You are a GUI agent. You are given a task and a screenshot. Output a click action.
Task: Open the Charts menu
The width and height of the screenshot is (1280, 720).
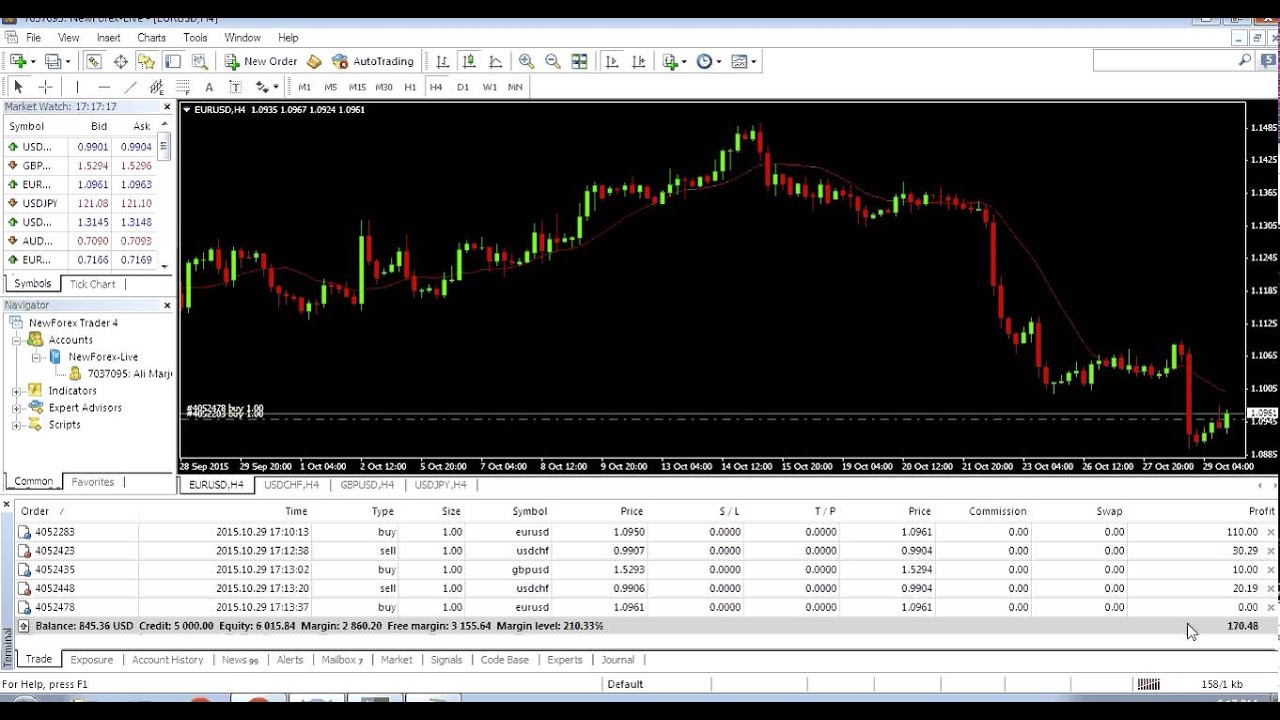coord(151,38)
